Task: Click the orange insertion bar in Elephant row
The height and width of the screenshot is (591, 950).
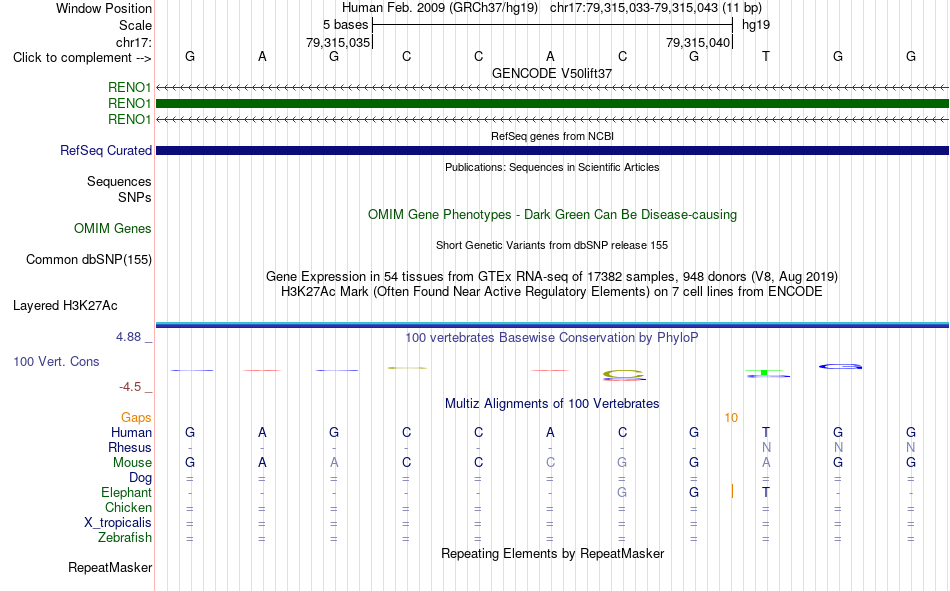Action: (732, 491)
